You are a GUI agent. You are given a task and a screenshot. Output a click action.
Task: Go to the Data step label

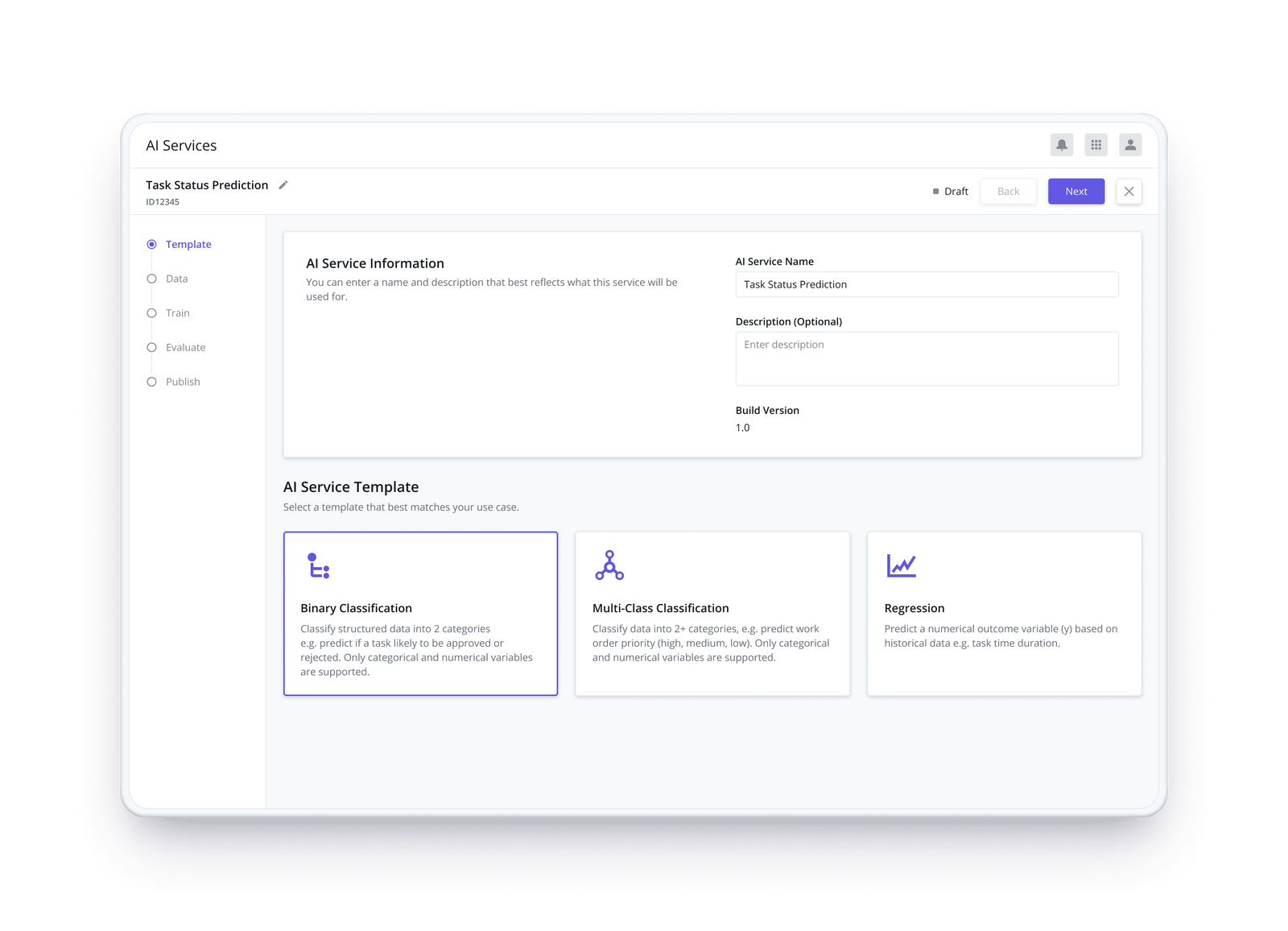(x=176, y=279)
